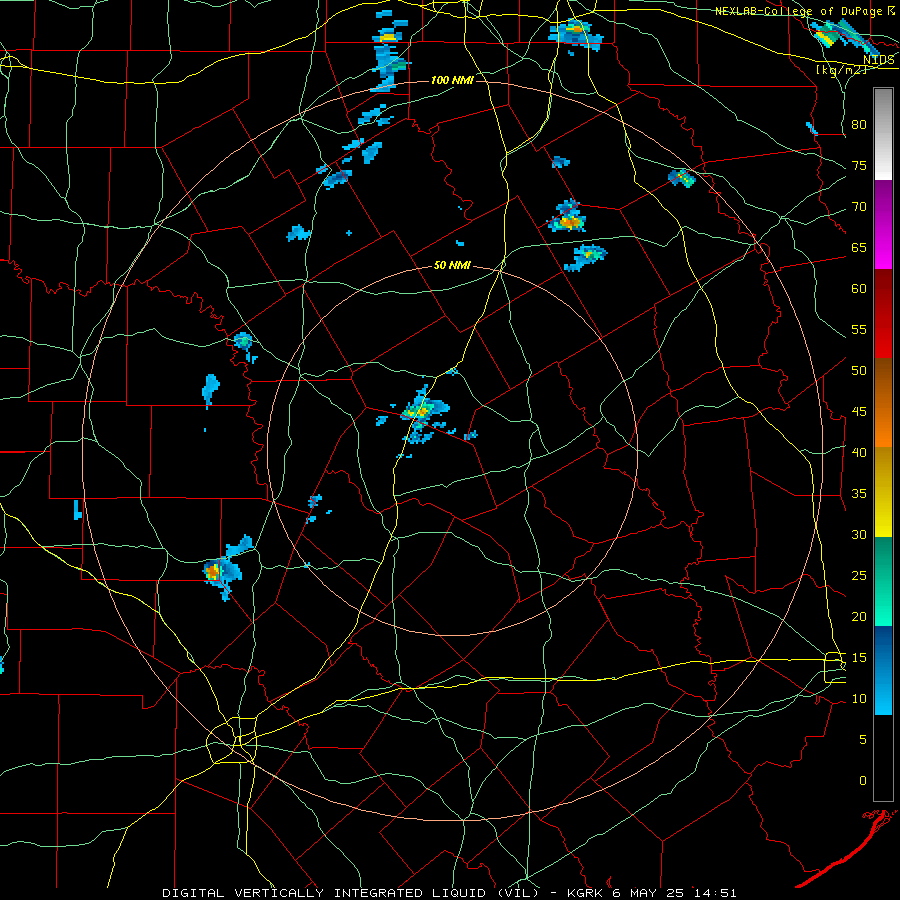The width and height of the screenshot is (900, 900).
Task: Click the scale value "50"
Action: [x=859, y=370]
